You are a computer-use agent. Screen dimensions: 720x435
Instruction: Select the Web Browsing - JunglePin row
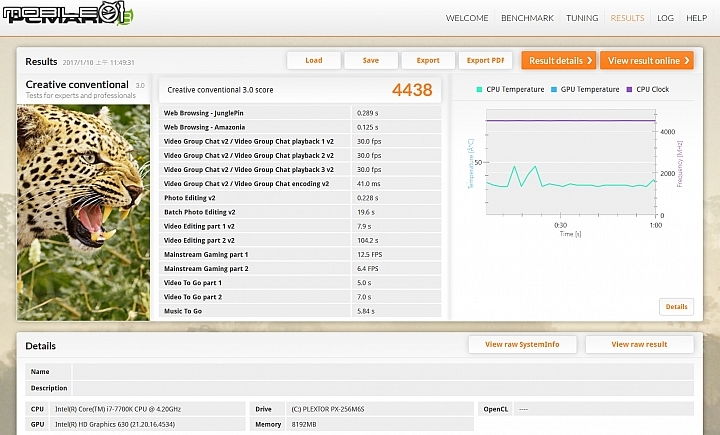pos(300,113)
